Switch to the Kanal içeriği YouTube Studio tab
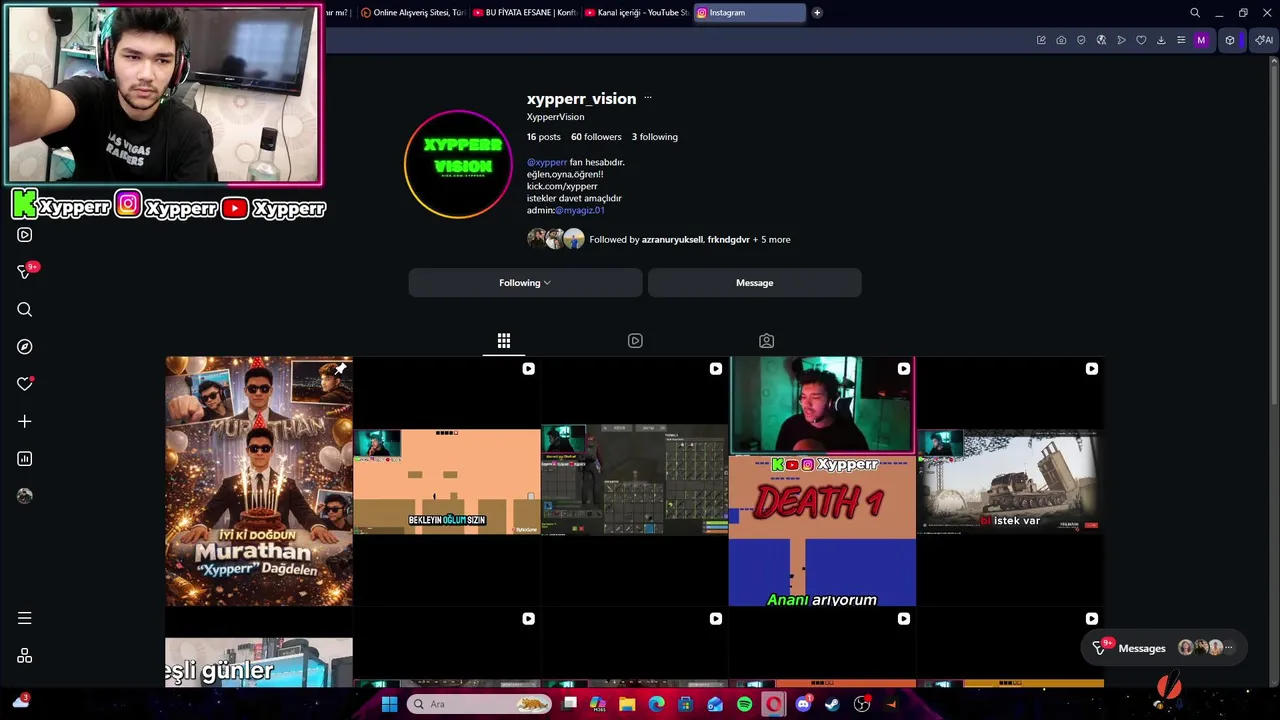 tap(636, 13)
